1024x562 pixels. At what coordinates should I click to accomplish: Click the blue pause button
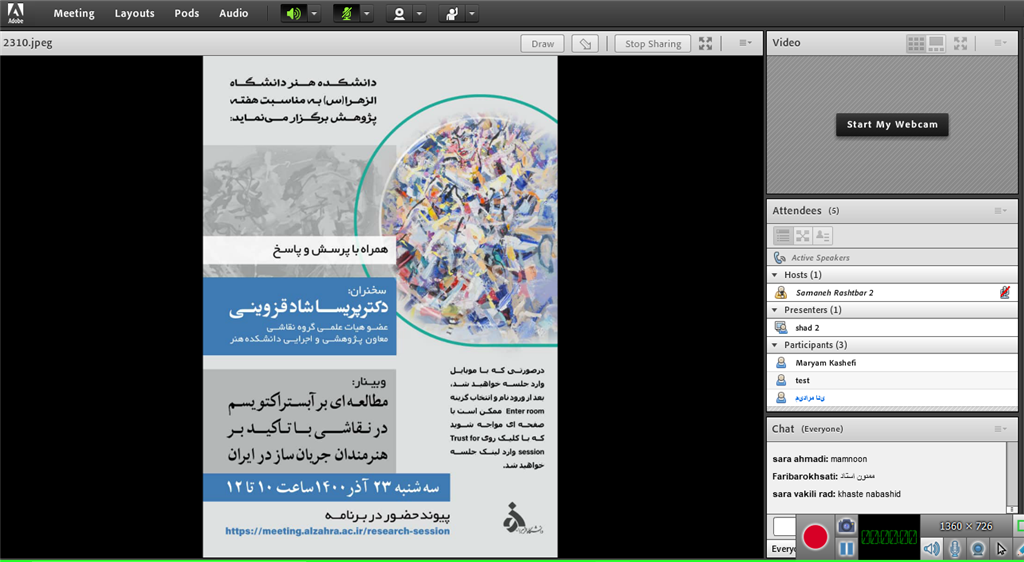click(x=846, y=548)
